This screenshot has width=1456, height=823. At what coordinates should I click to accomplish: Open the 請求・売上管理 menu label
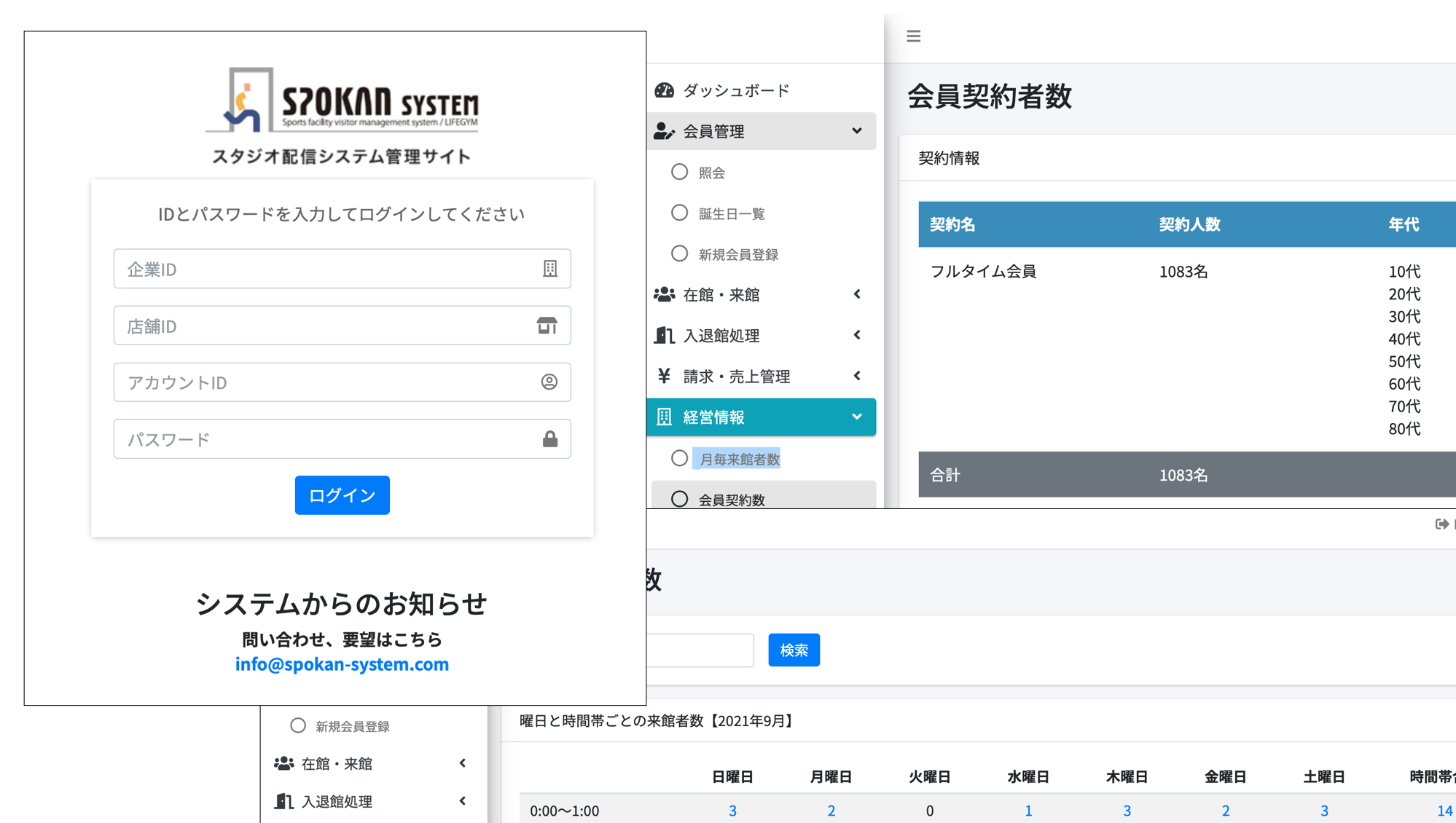(737, 376)
